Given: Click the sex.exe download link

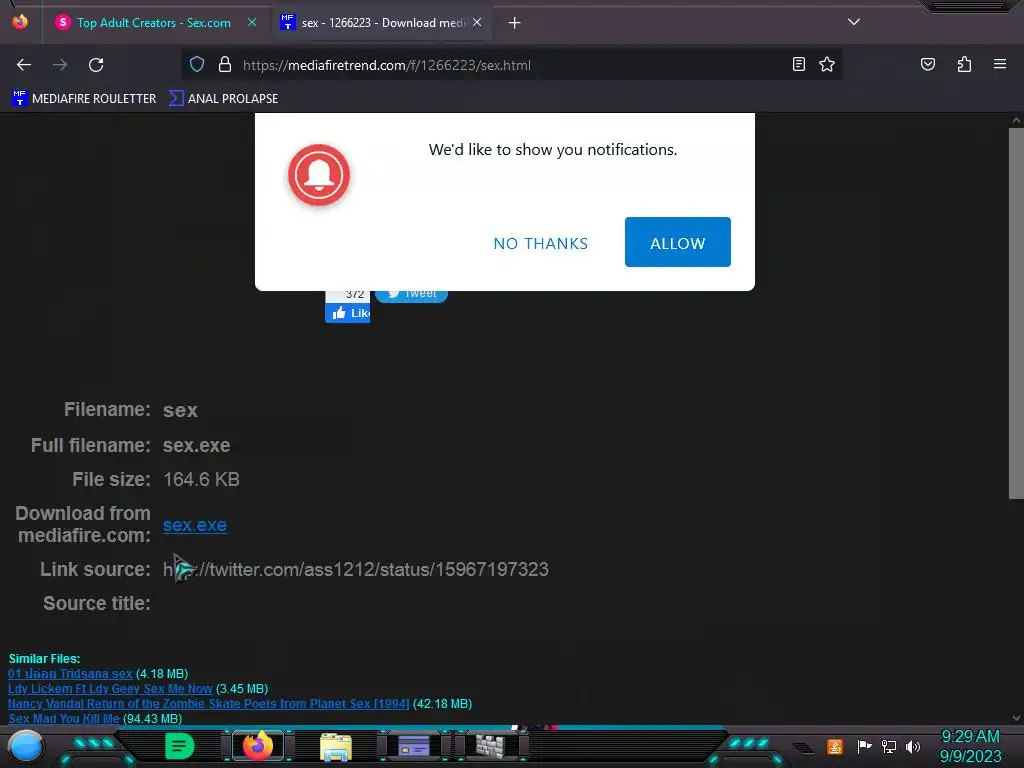Looking at the screenshot, I should click(195, 525).
